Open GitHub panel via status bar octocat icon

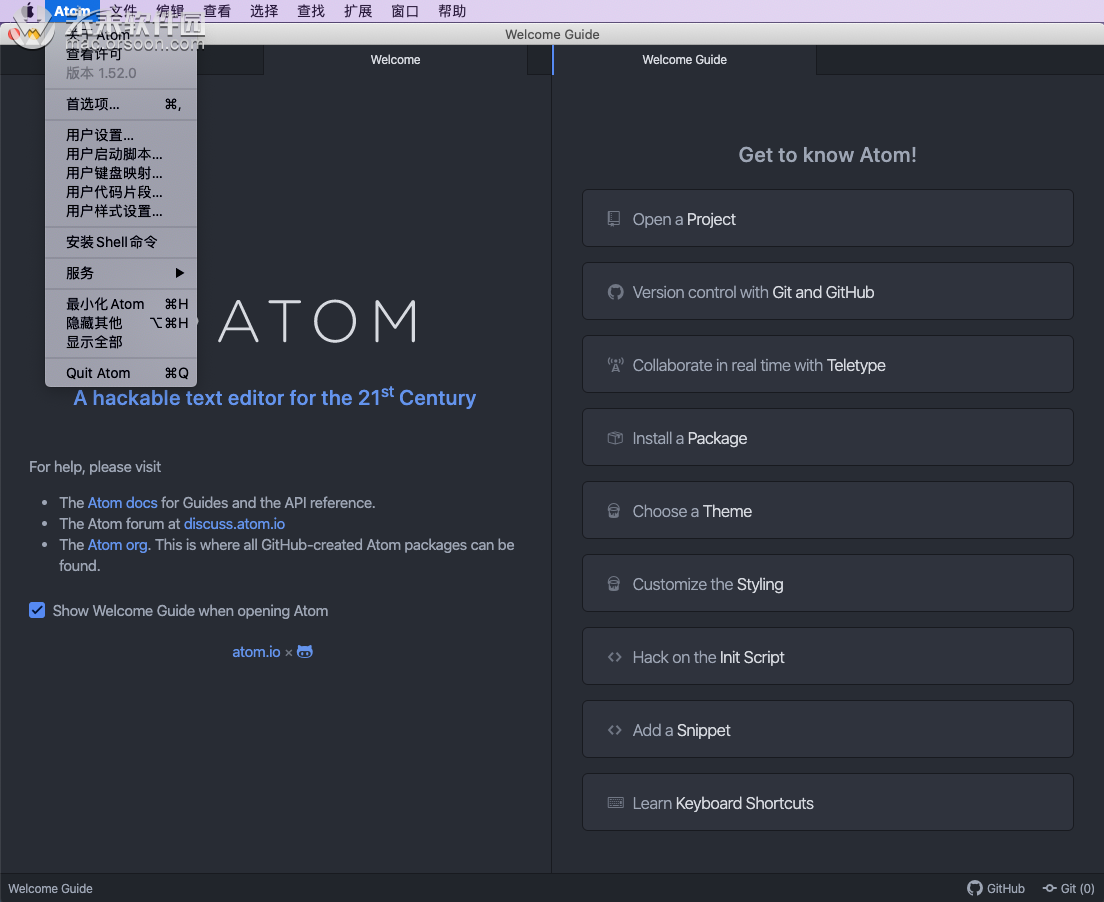pyautogui.click(x=973, y=888)
